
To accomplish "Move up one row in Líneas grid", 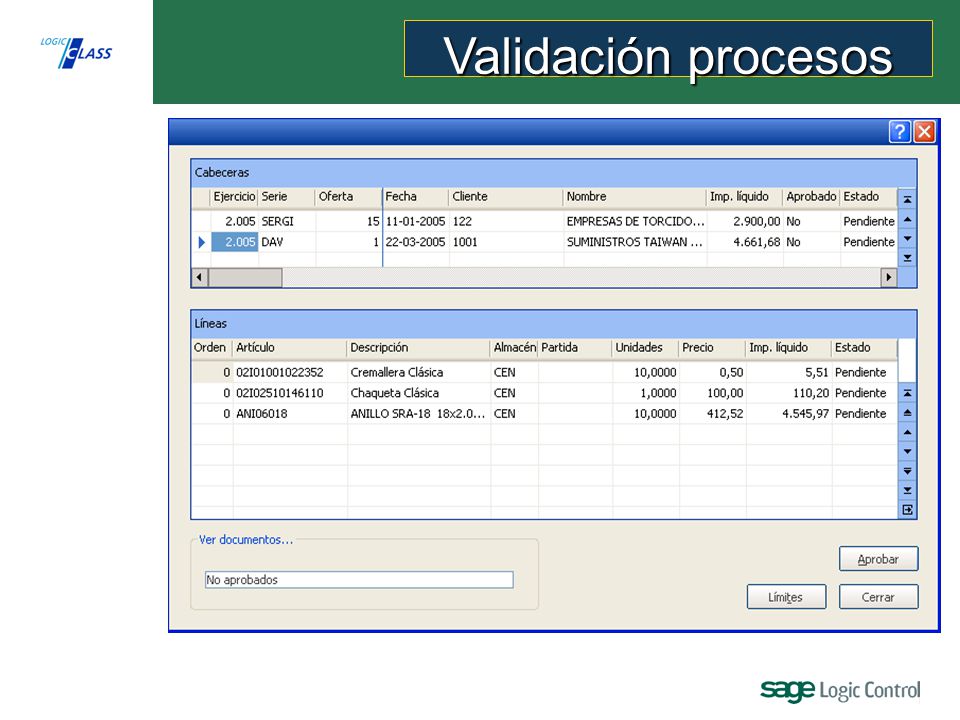I will point(907,432).
